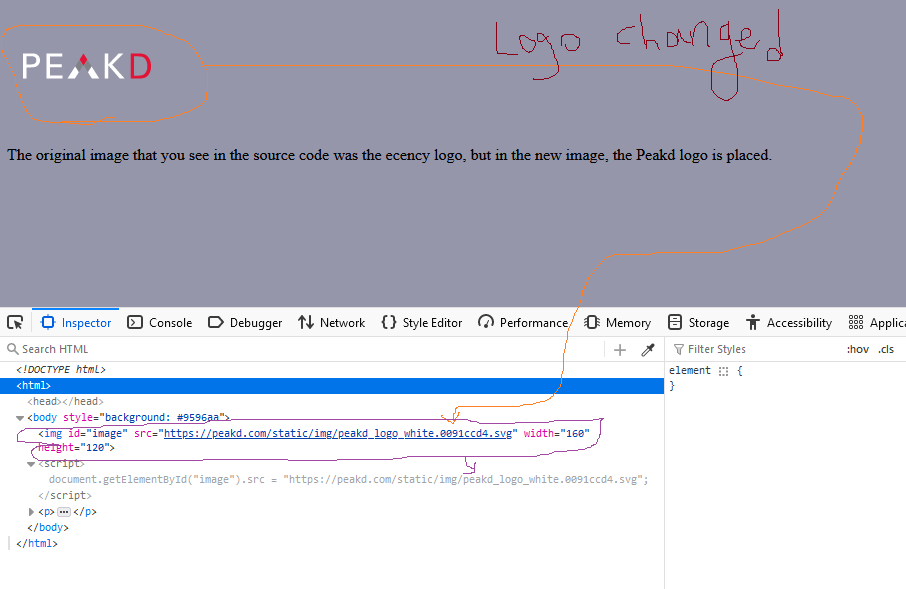Viewport: 906px width, 589px height.
Task: Switch to the Console tab
Action: (x=159, y=323)
